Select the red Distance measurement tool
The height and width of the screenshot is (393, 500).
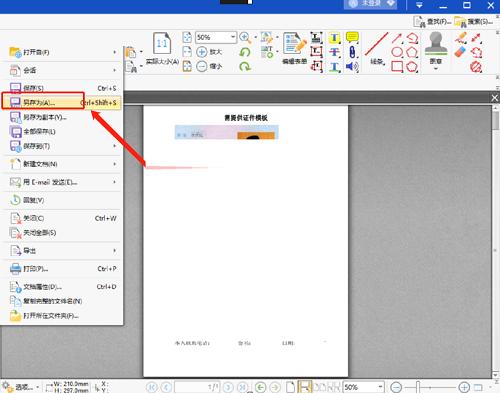coord(477,38)
